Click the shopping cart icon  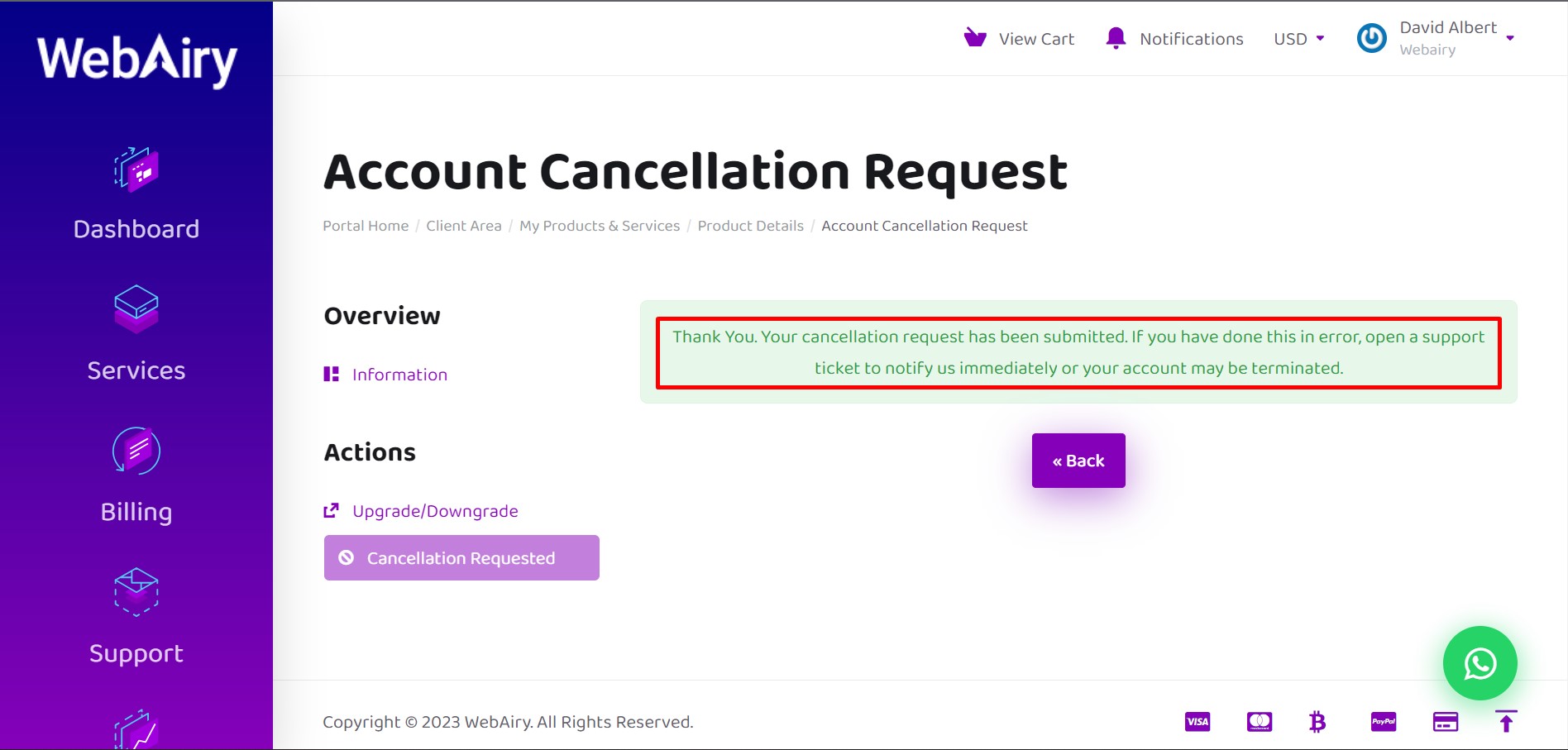[975, 38]
